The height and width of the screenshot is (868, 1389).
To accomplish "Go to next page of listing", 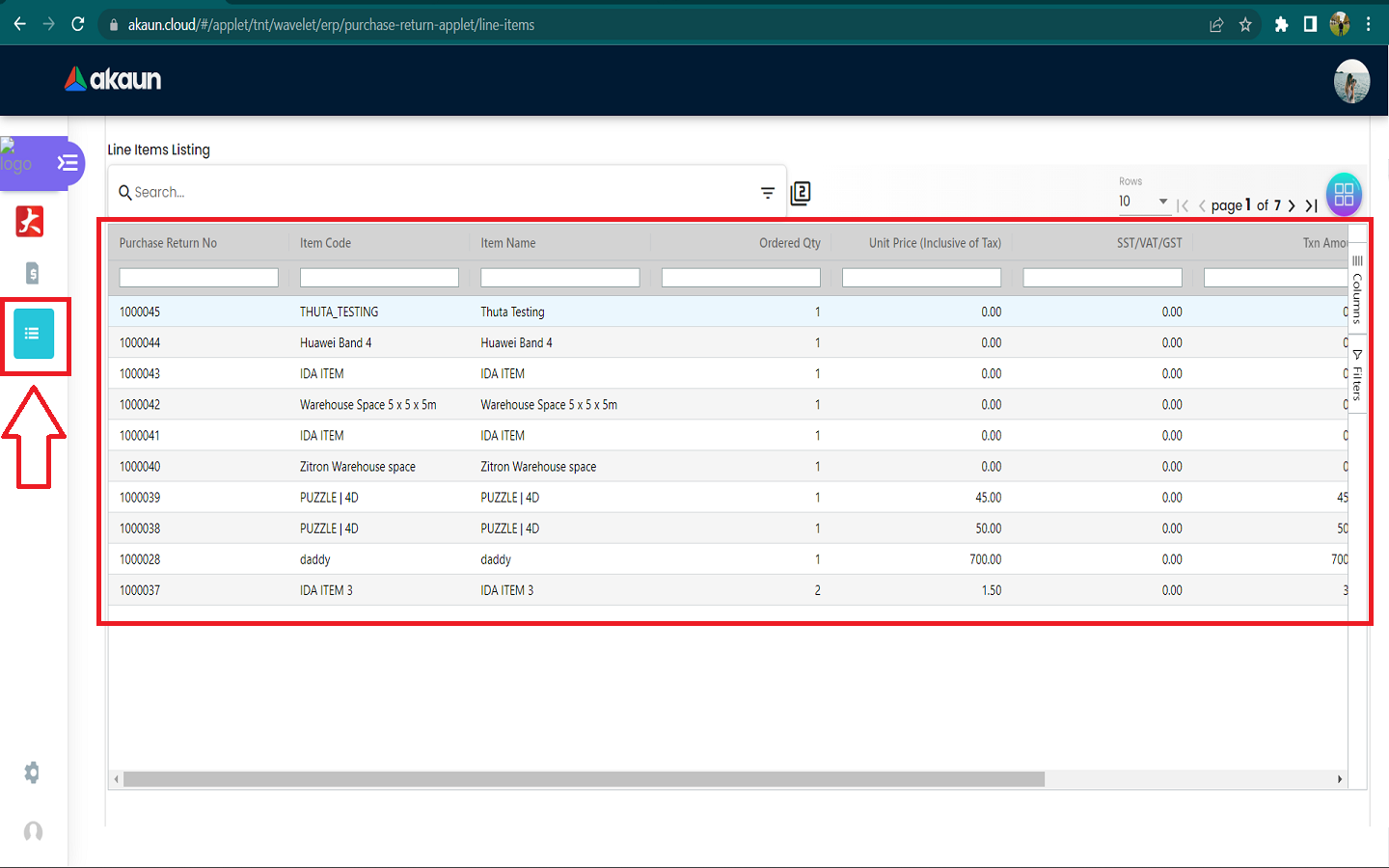I will [x=1292, y=205].
